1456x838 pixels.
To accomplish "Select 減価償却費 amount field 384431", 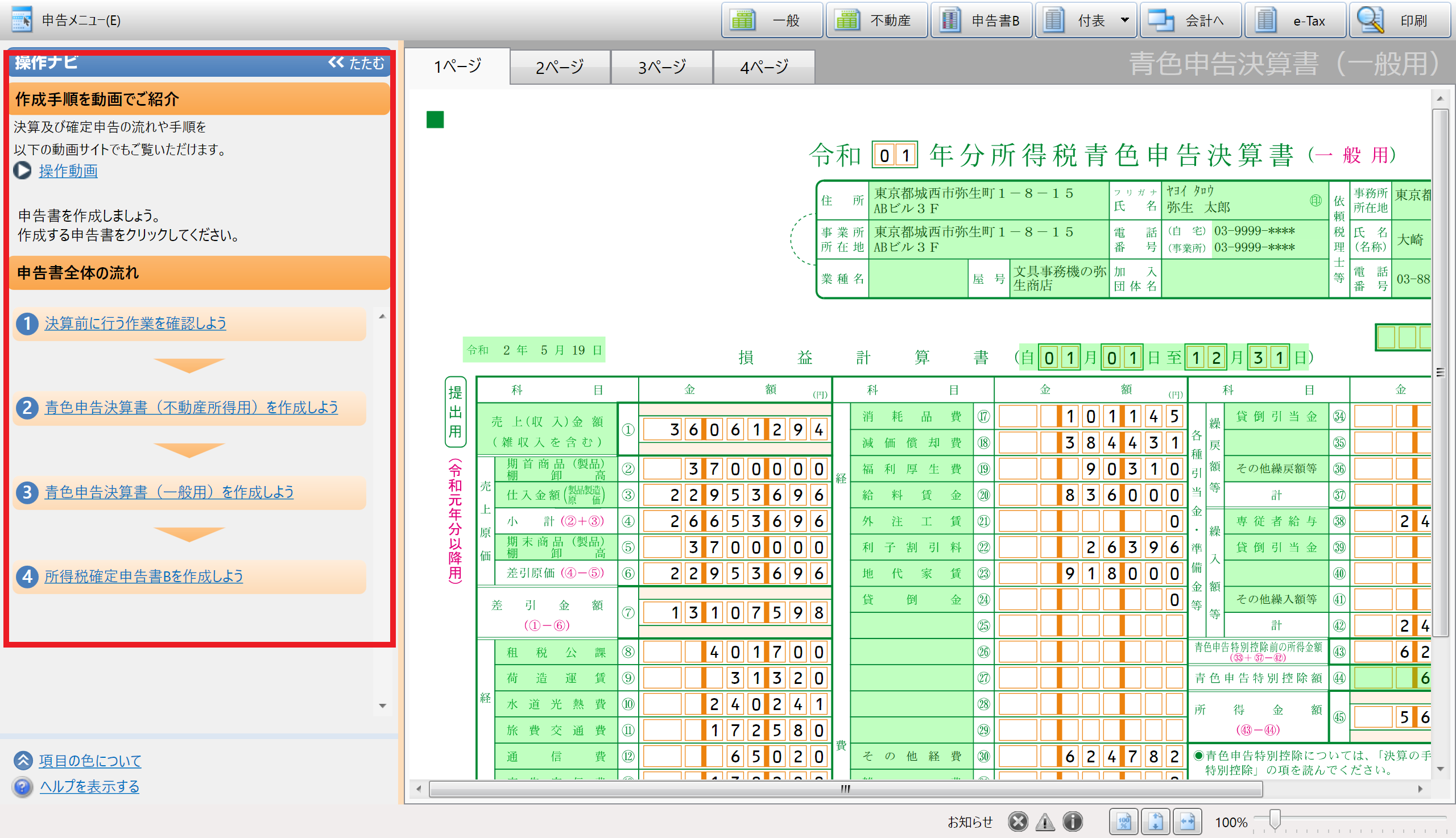I will (x=1091, y=443).
